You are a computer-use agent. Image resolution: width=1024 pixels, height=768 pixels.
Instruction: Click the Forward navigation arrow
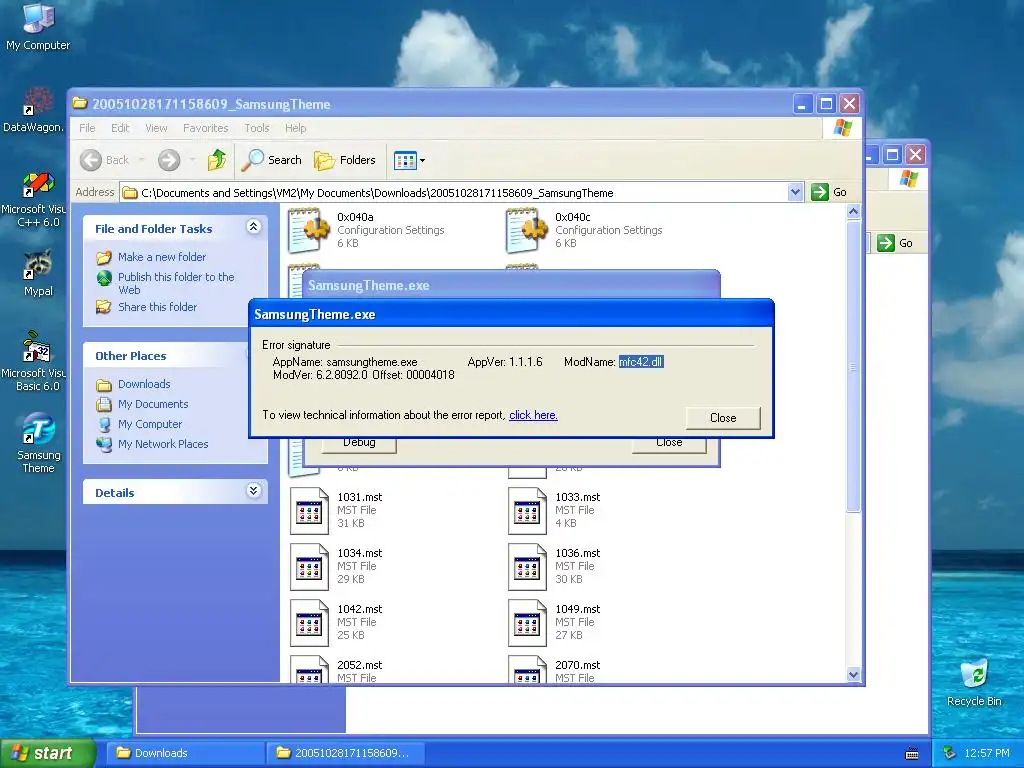[x=169, y=160]
